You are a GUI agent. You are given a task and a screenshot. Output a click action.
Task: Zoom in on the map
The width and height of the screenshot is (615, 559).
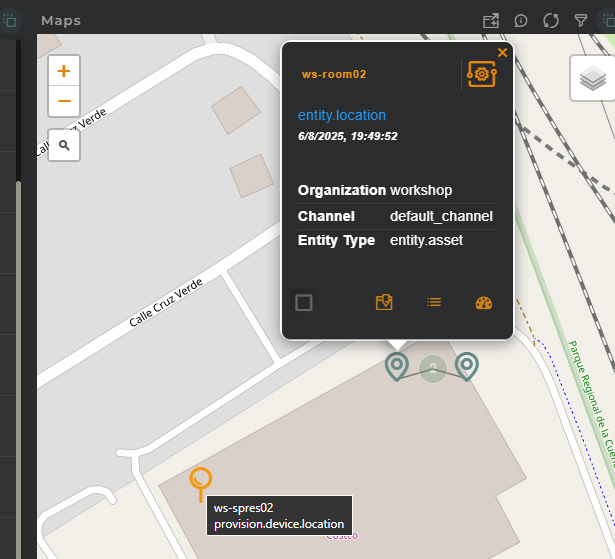[64, 71]
